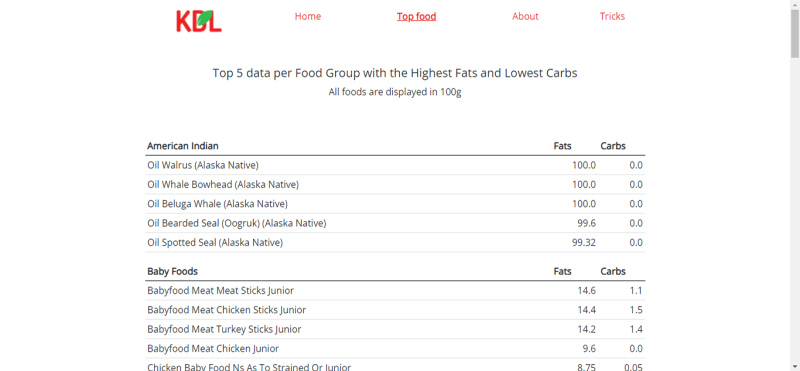Select the American Indian group header

pyautogui.click(x=183, y=146)
